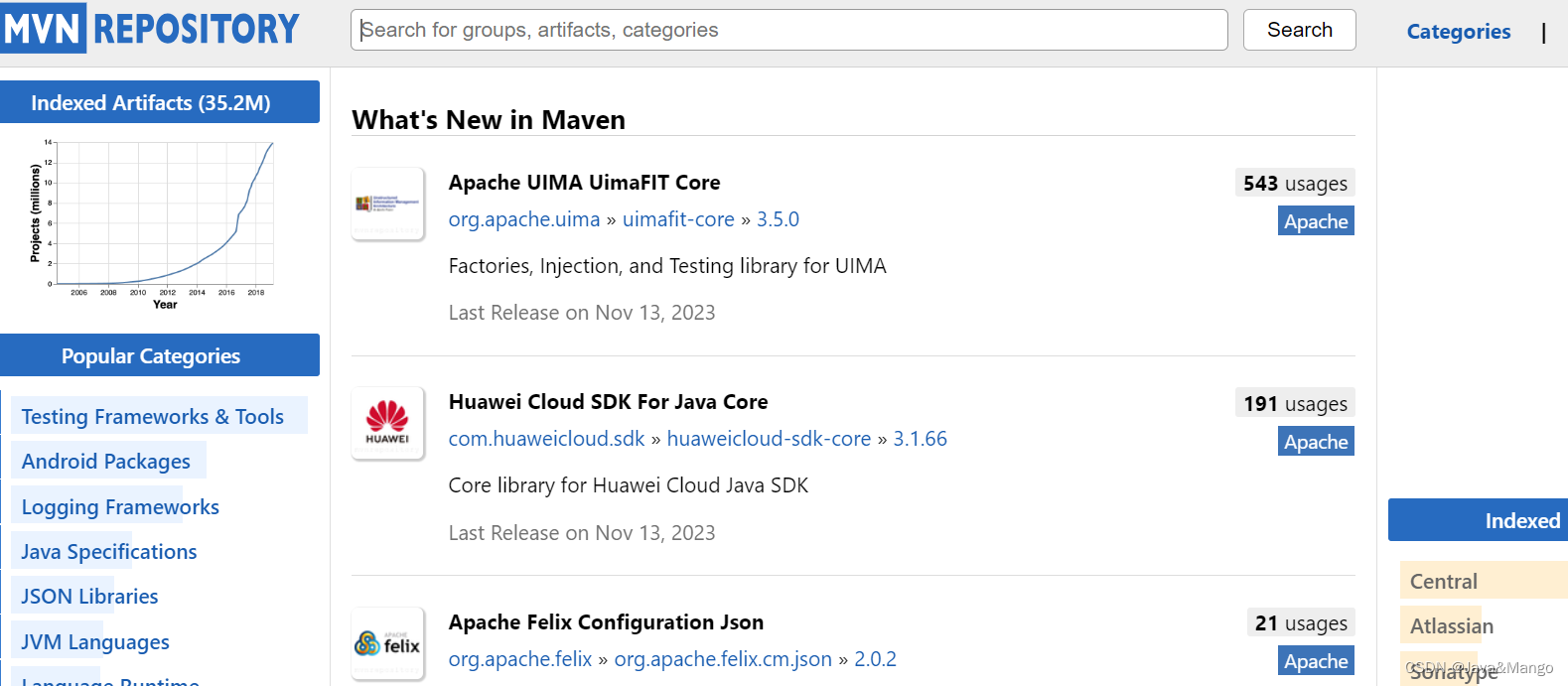1568x686 pixels.
Task: Click the MVN Repository logo
Action: (x=150, y=29)
